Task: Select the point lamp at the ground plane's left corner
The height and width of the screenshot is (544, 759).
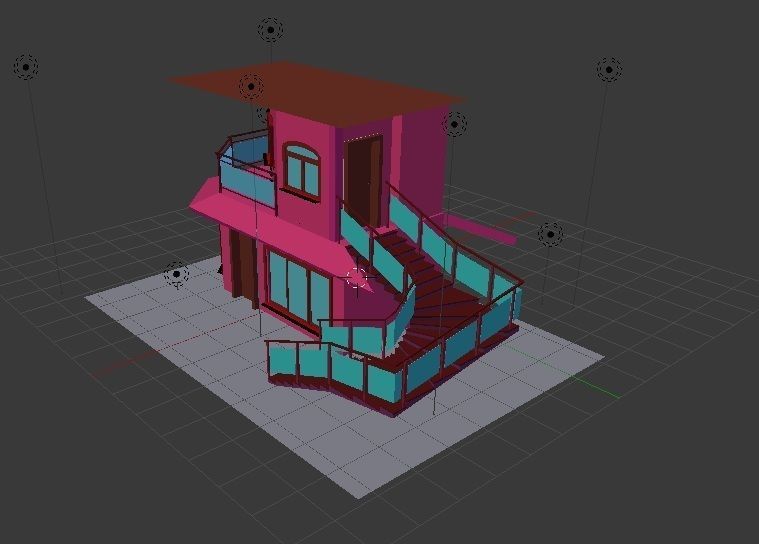Action: 177,274
